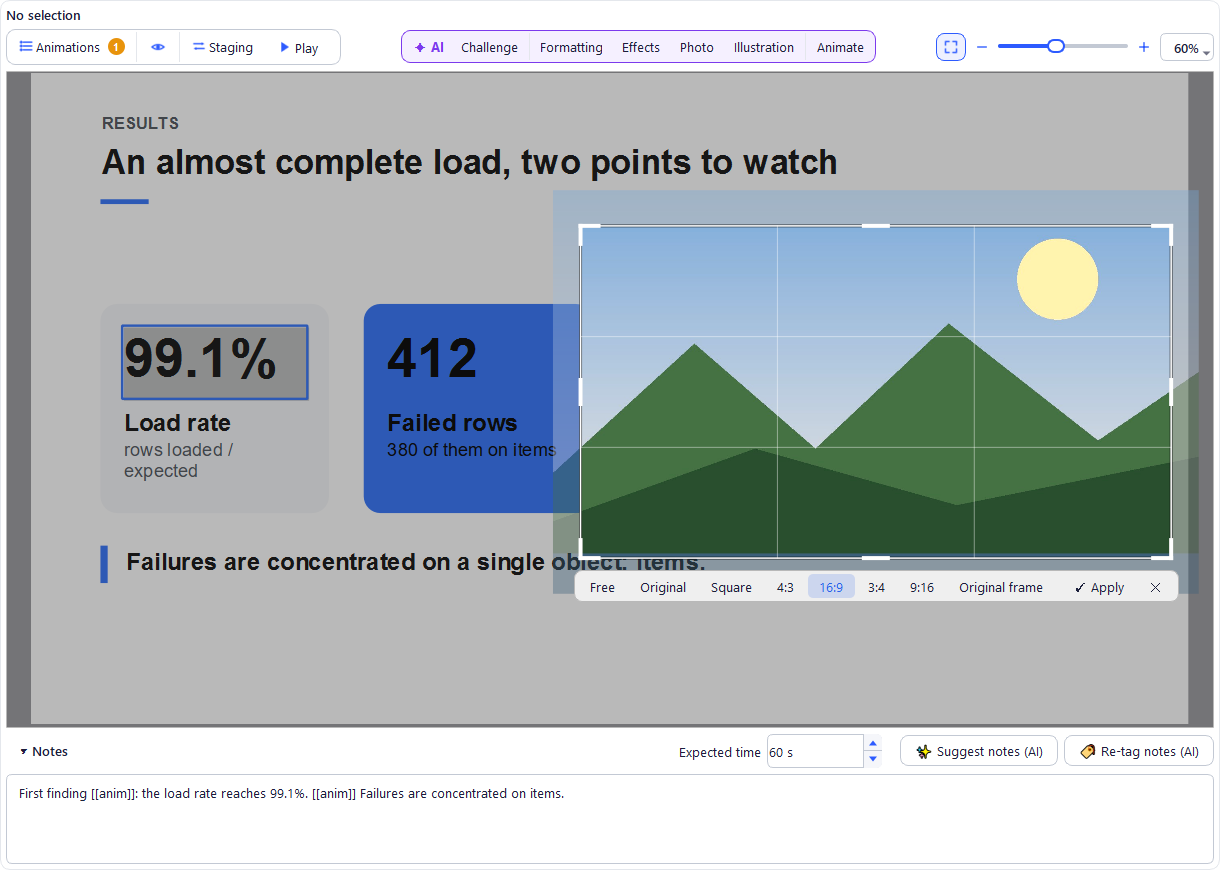Open the 60% zoom dropdown
The width and height of the screenshot is (1220, 870).
coord(1187,48)
